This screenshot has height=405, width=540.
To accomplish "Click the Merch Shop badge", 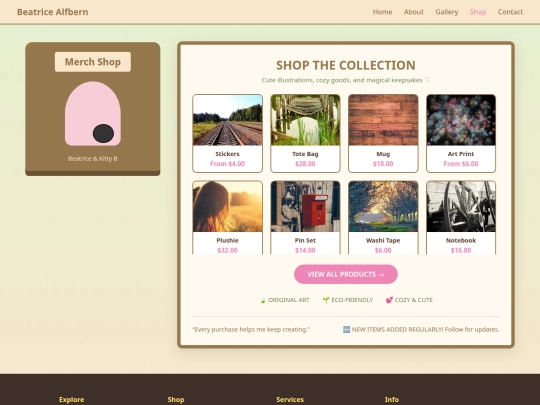I will pyautogui.click(x=93, y=62).
